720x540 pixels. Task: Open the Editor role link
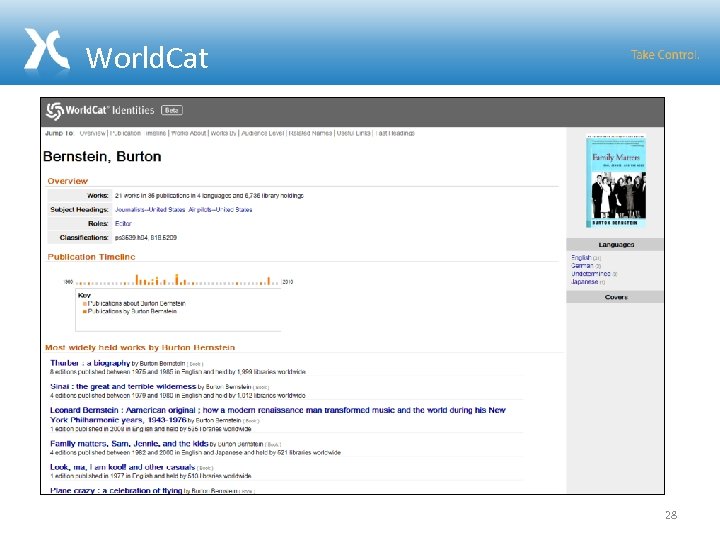[123, 224]
